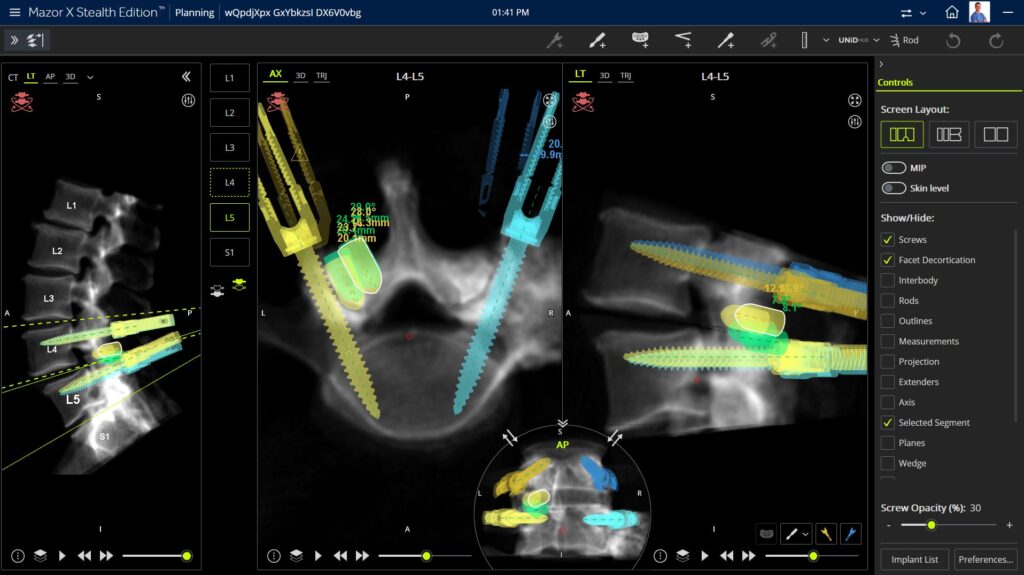Switch axial pane to the TRJ tab
This screenshot has height=575, width=1024.
click(x=321, y=76)
